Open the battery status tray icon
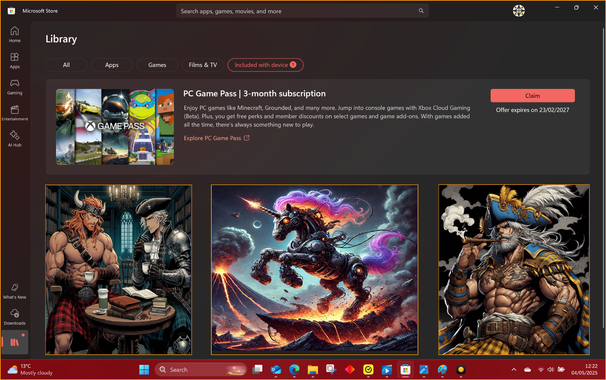 561,370
